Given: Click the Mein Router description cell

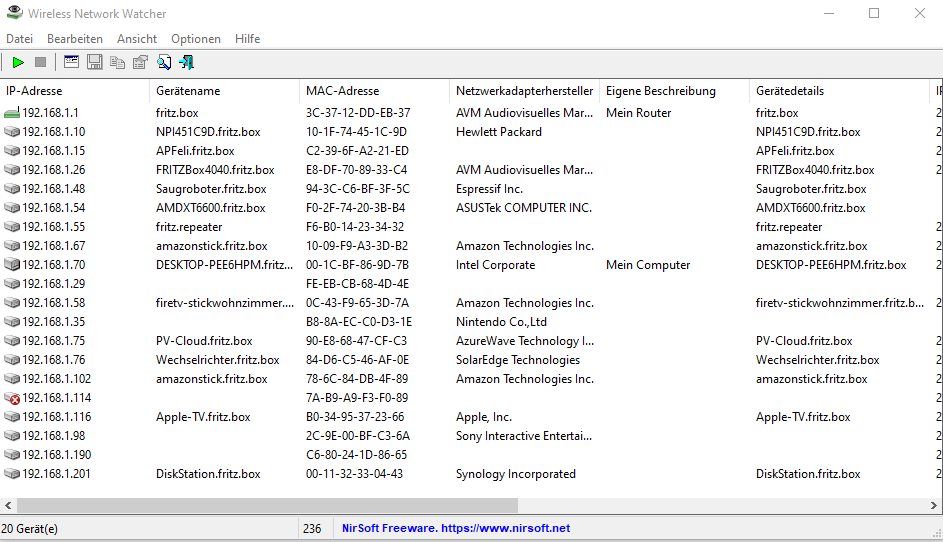Looking at the screenshot, I should point(638,112).
